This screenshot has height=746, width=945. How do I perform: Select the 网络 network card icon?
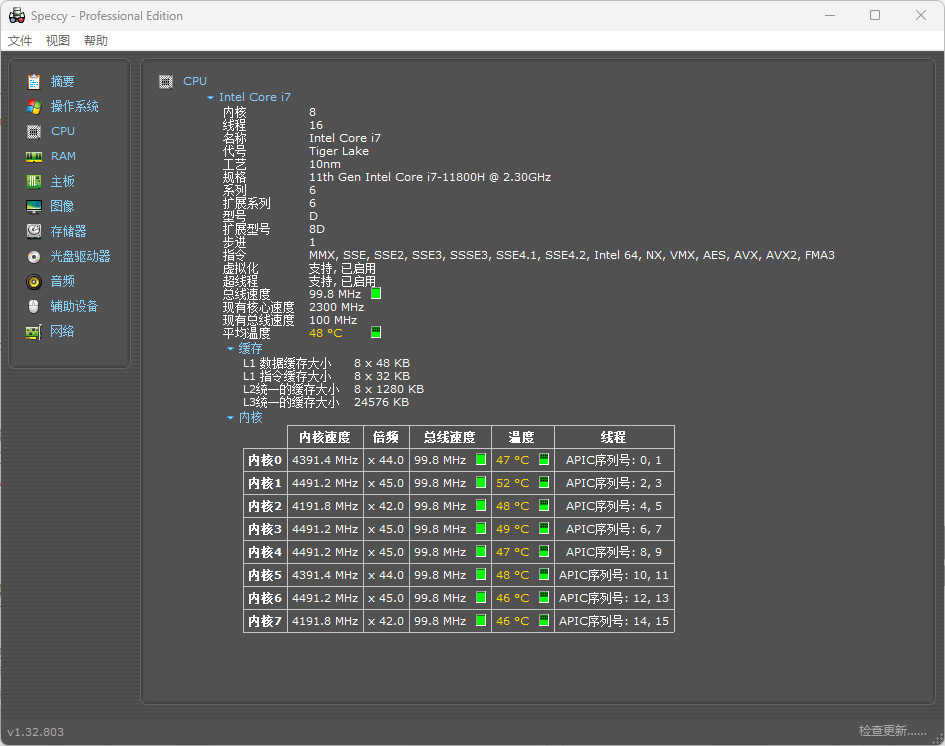pos(34,332)
